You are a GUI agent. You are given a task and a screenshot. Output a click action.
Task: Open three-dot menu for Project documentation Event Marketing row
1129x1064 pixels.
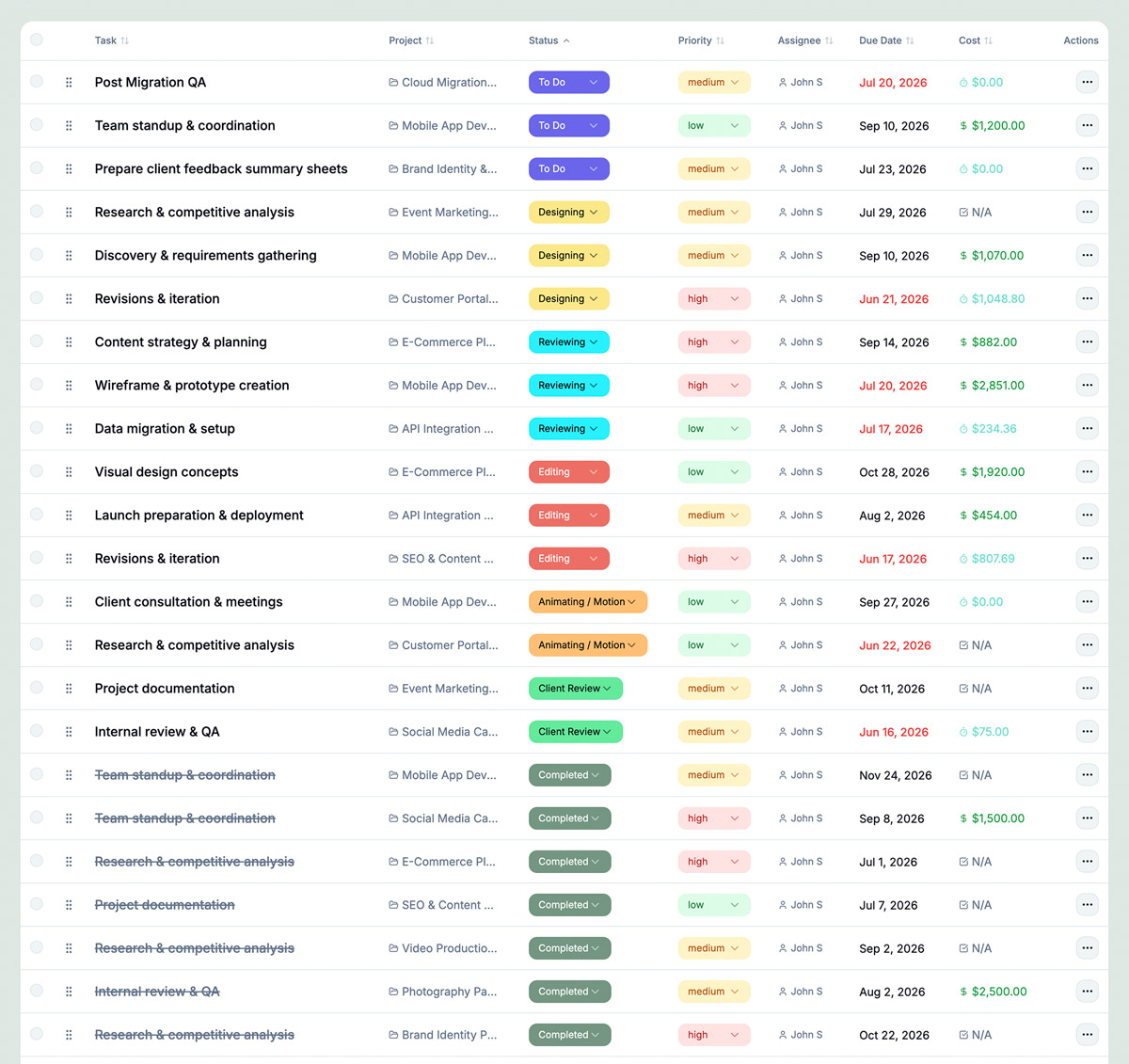(x=1087, y=689)
